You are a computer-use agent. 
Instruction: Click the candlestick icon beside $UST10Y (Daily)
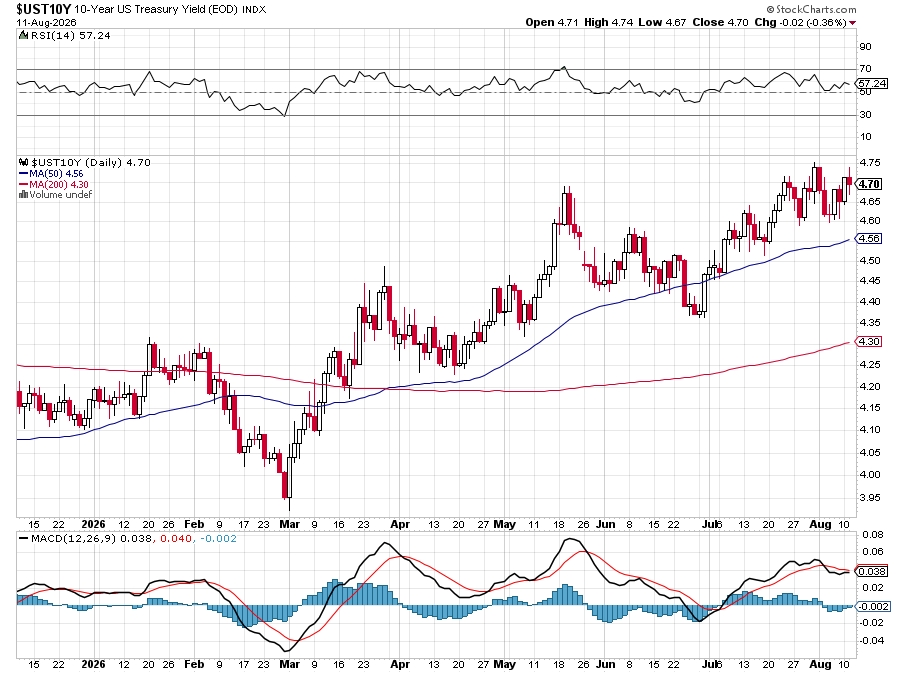pos(24,162)
